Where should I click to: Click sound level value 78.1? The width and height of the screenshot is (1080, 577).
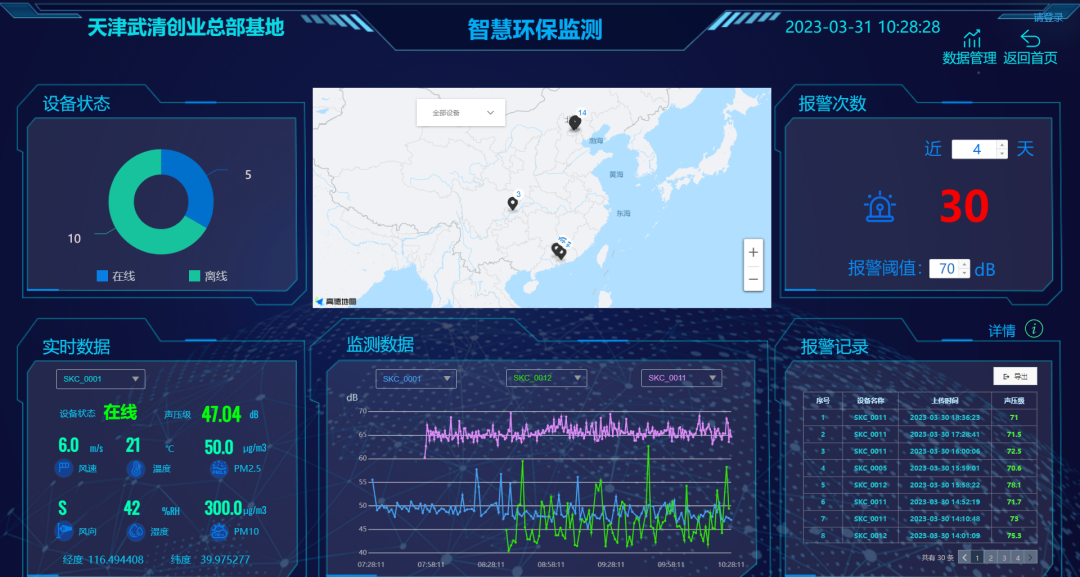click(1014, 485)
